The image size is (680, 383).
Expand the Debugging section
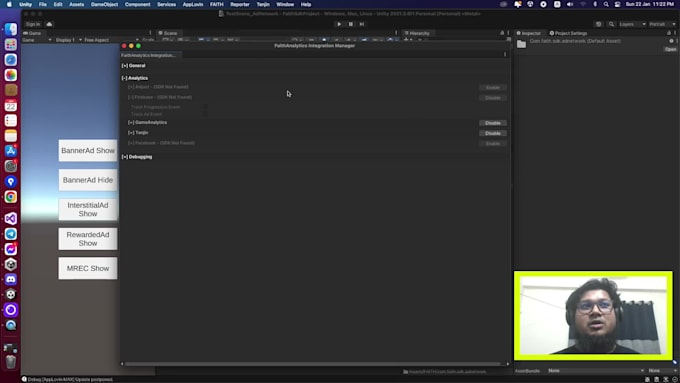137,157
